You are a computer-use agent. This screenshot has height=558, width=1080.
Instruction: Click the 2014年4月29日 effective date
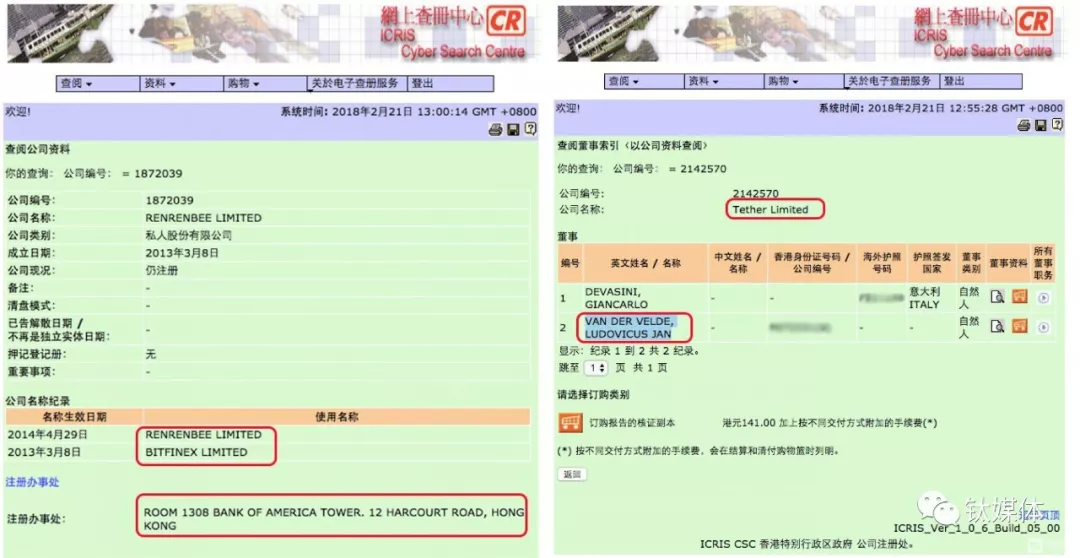[48, 435]
